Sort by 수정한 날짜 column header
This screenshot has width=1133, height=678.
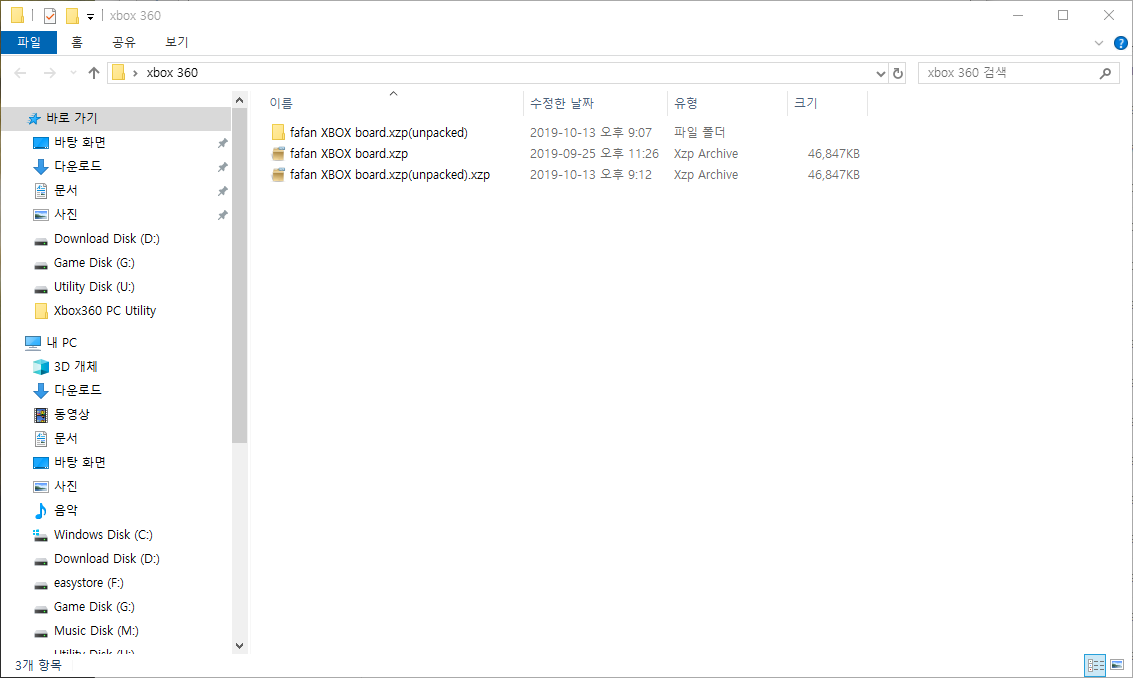click(x=562, y=103)
